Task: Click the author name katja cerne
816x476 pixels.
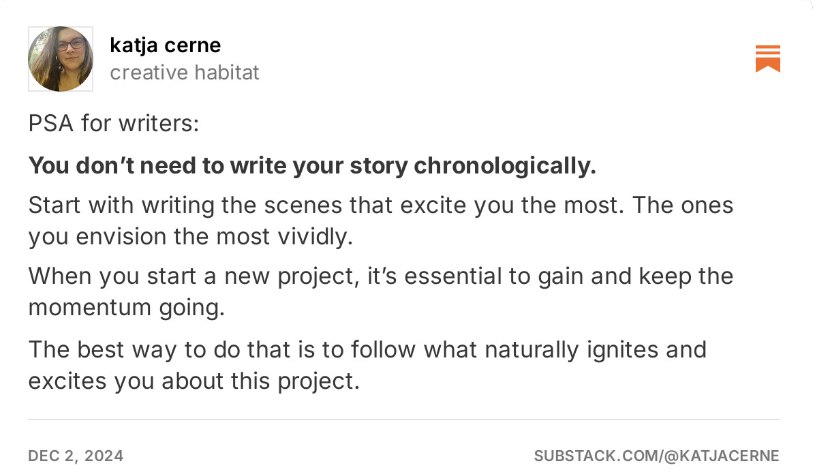Action: (x=165, y=45)
